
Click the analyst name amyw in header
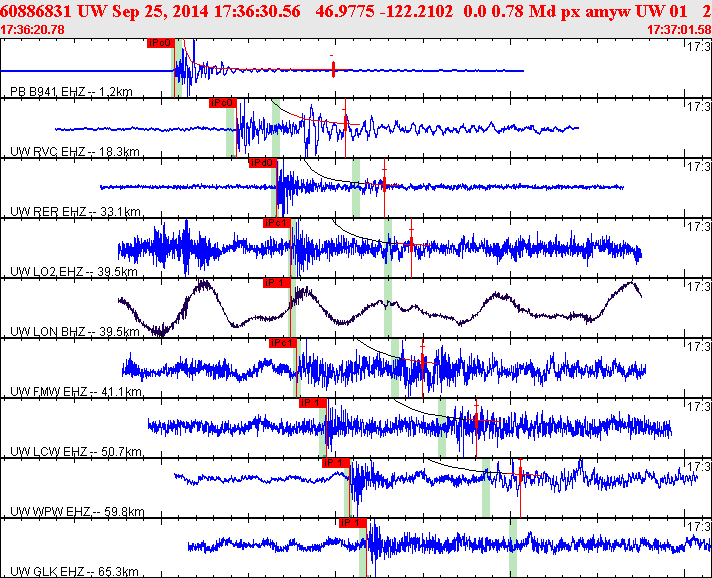tap(608, 12)
